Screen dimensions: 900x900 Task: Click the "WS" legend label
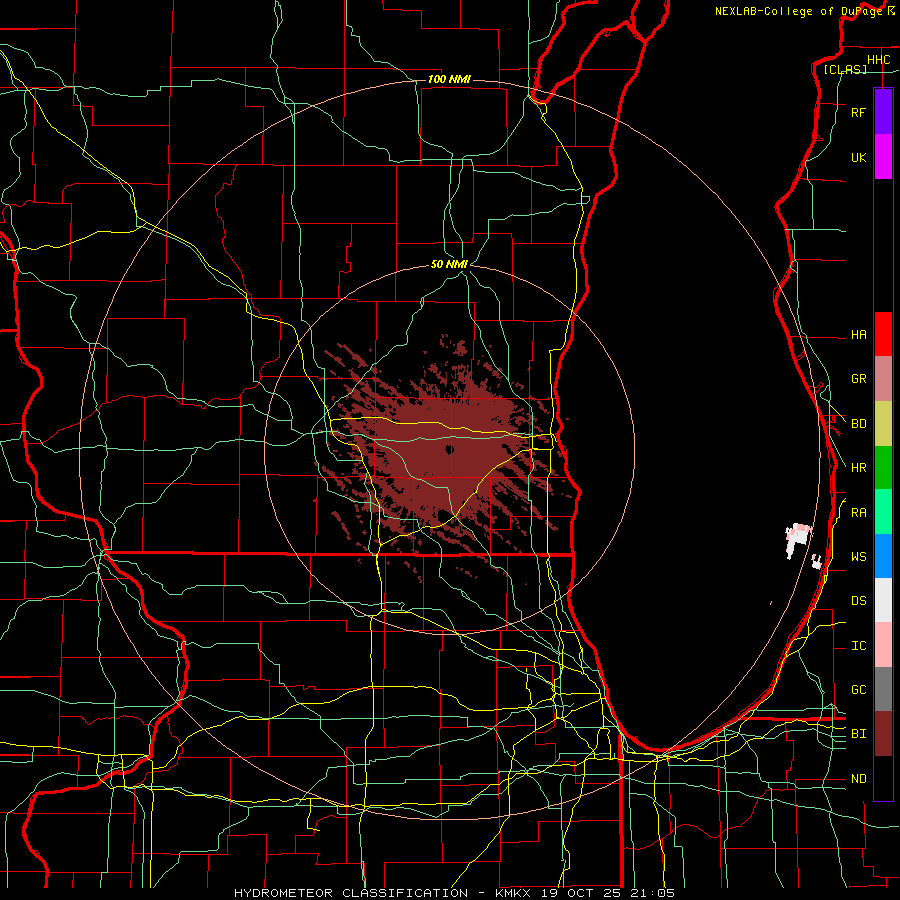pyautogui.click(x=858, y=556)
